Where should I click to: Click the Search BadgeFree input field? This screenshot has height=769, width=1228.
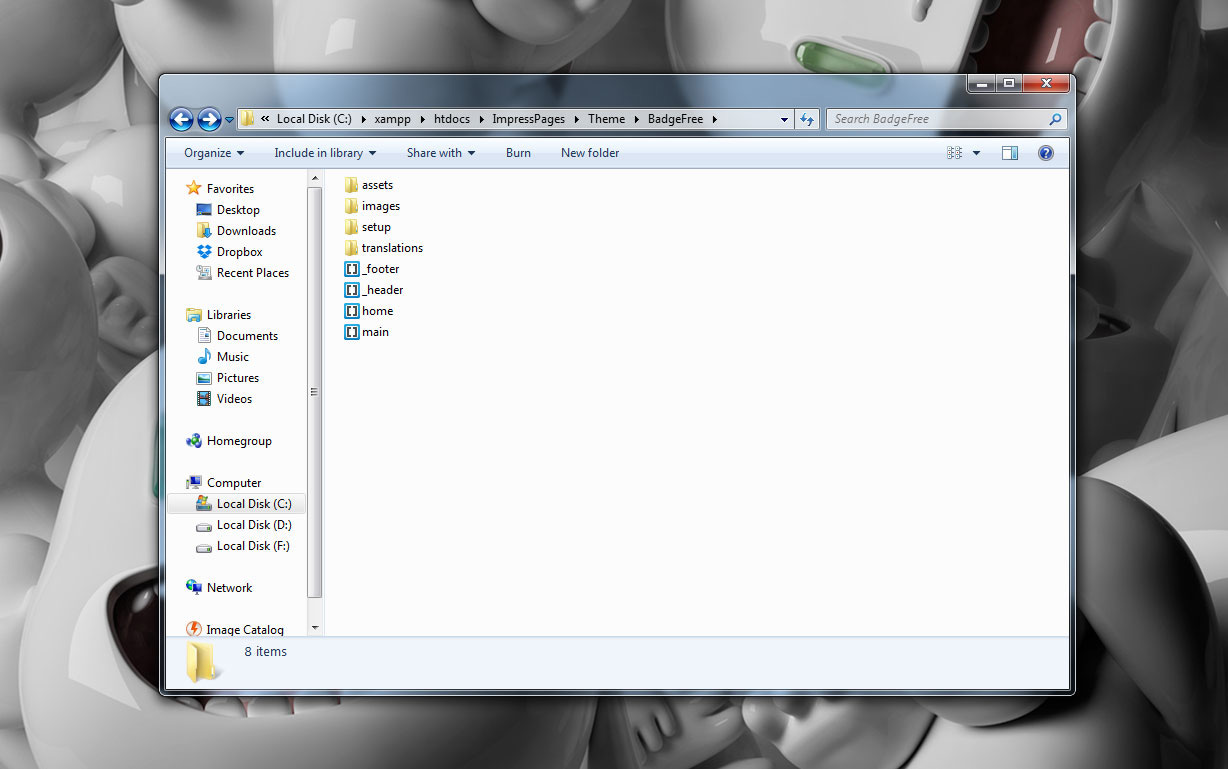tap(938, 119)
